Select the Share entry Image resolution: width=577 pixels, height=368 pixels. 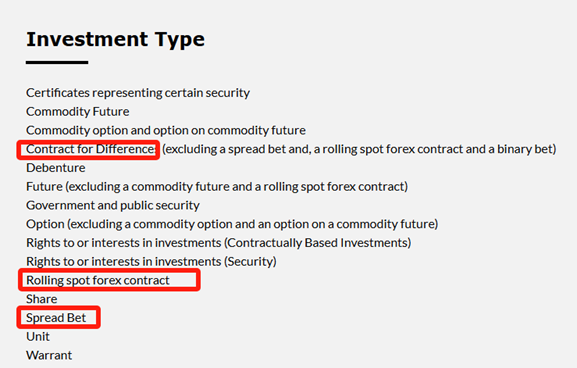pyautogui.click(x=42, y=299)
